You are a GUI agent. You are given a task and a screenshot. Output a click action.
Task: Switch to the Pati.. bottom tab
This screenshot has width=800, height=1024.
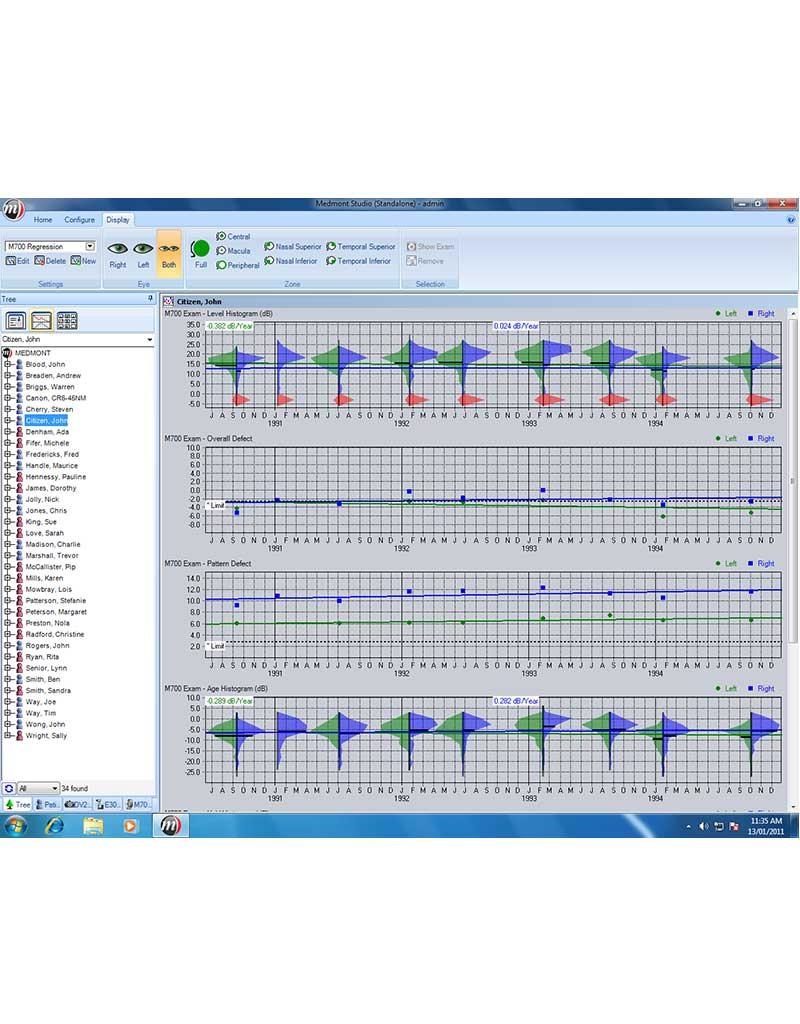click(x=46, y=805)
